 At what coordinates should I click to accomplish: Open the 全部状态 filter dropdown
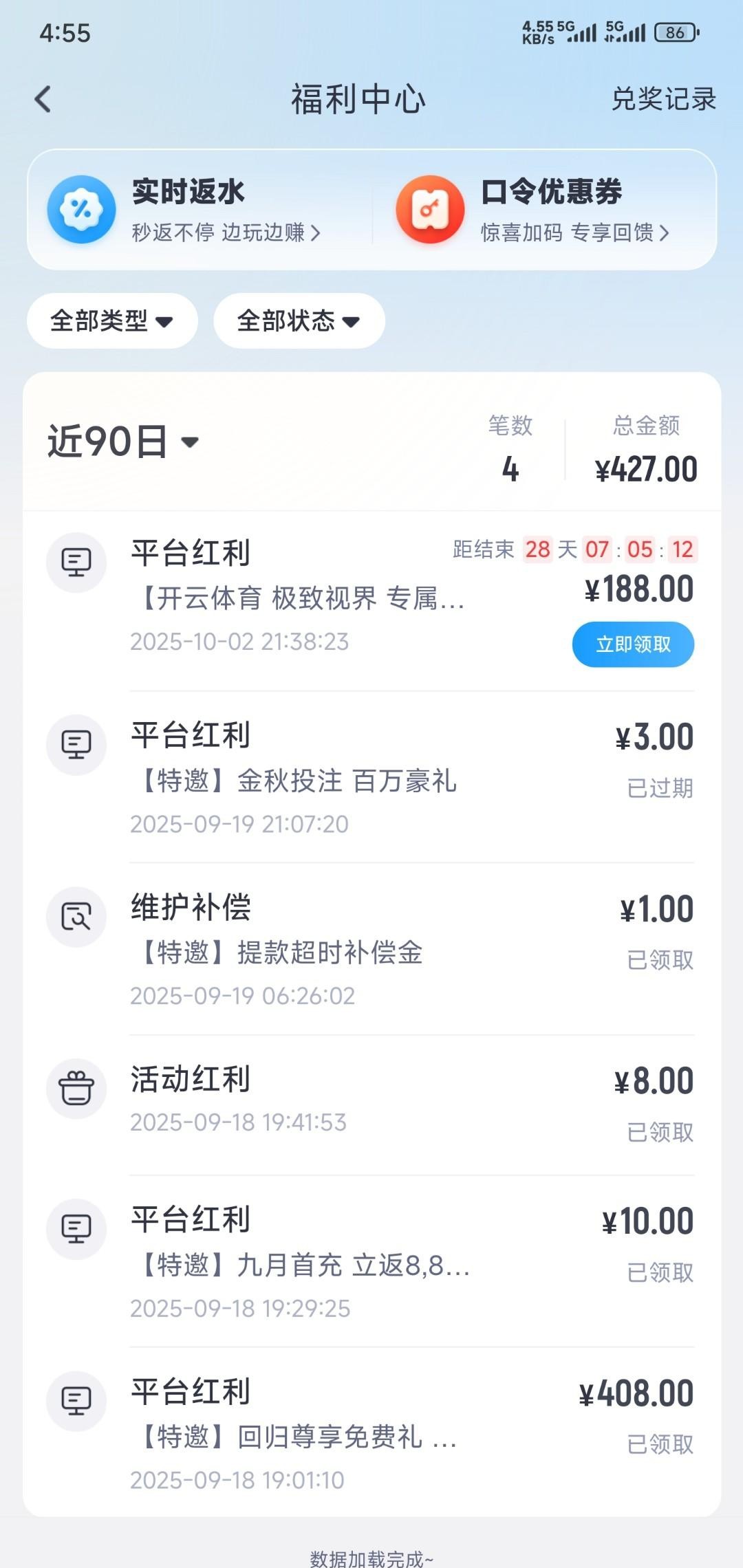coord(299,321)
